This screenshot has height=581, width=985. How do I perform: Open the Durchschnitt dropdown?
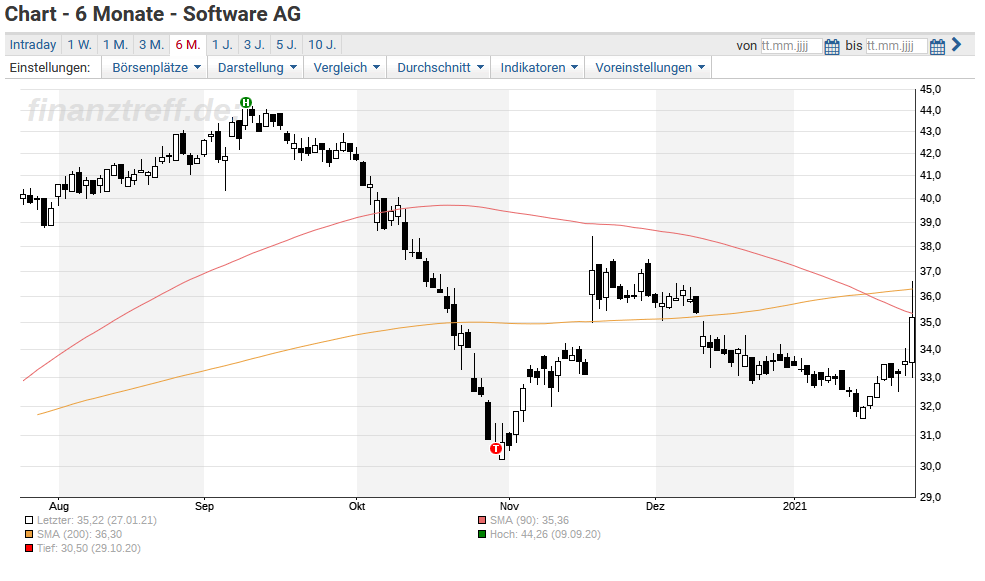[x=440, y=68]
